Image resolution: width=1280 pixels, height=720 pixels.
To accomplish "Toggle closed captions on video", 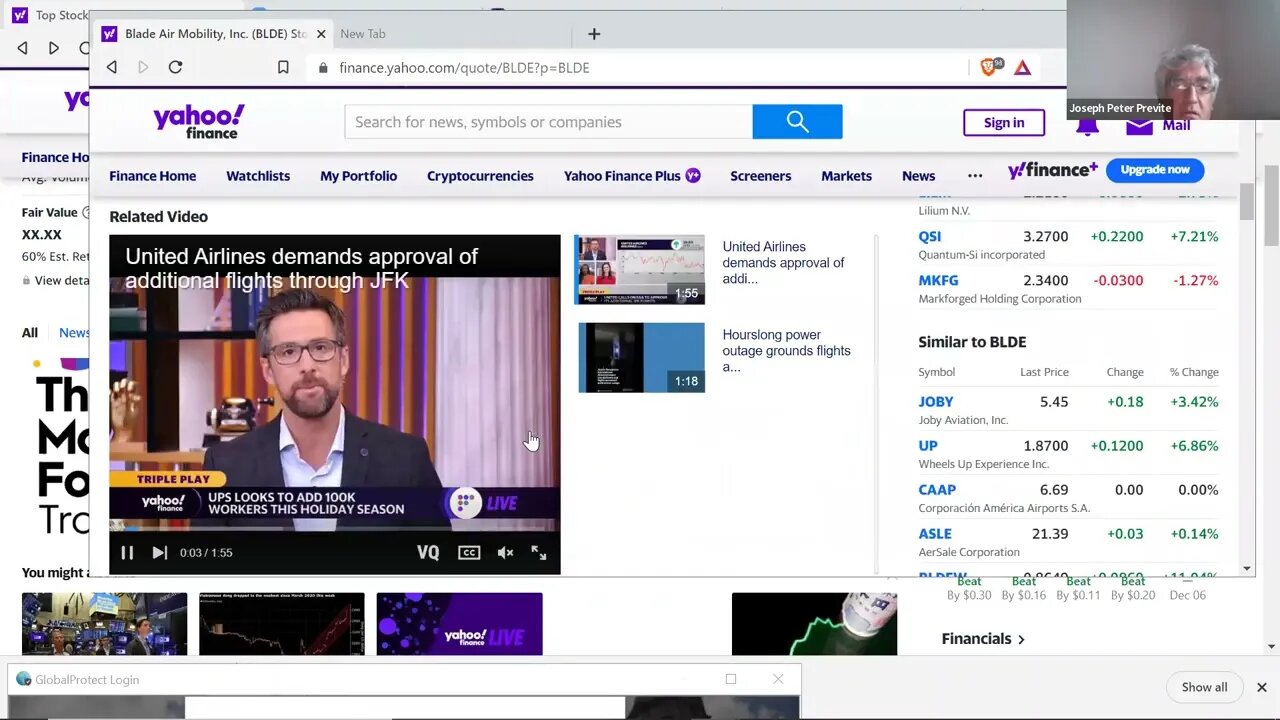I will pos(469,552).
